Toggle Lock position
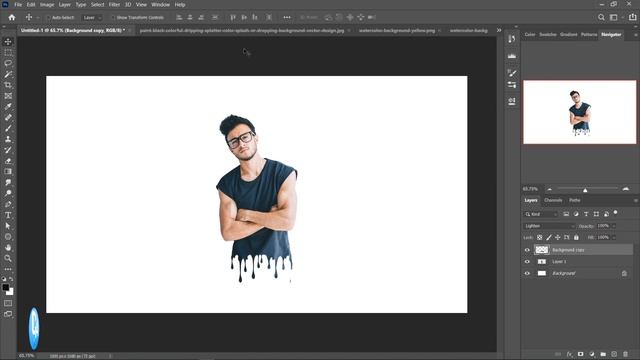Viewport: 640px width, 360px height. [x=558, y=237]
